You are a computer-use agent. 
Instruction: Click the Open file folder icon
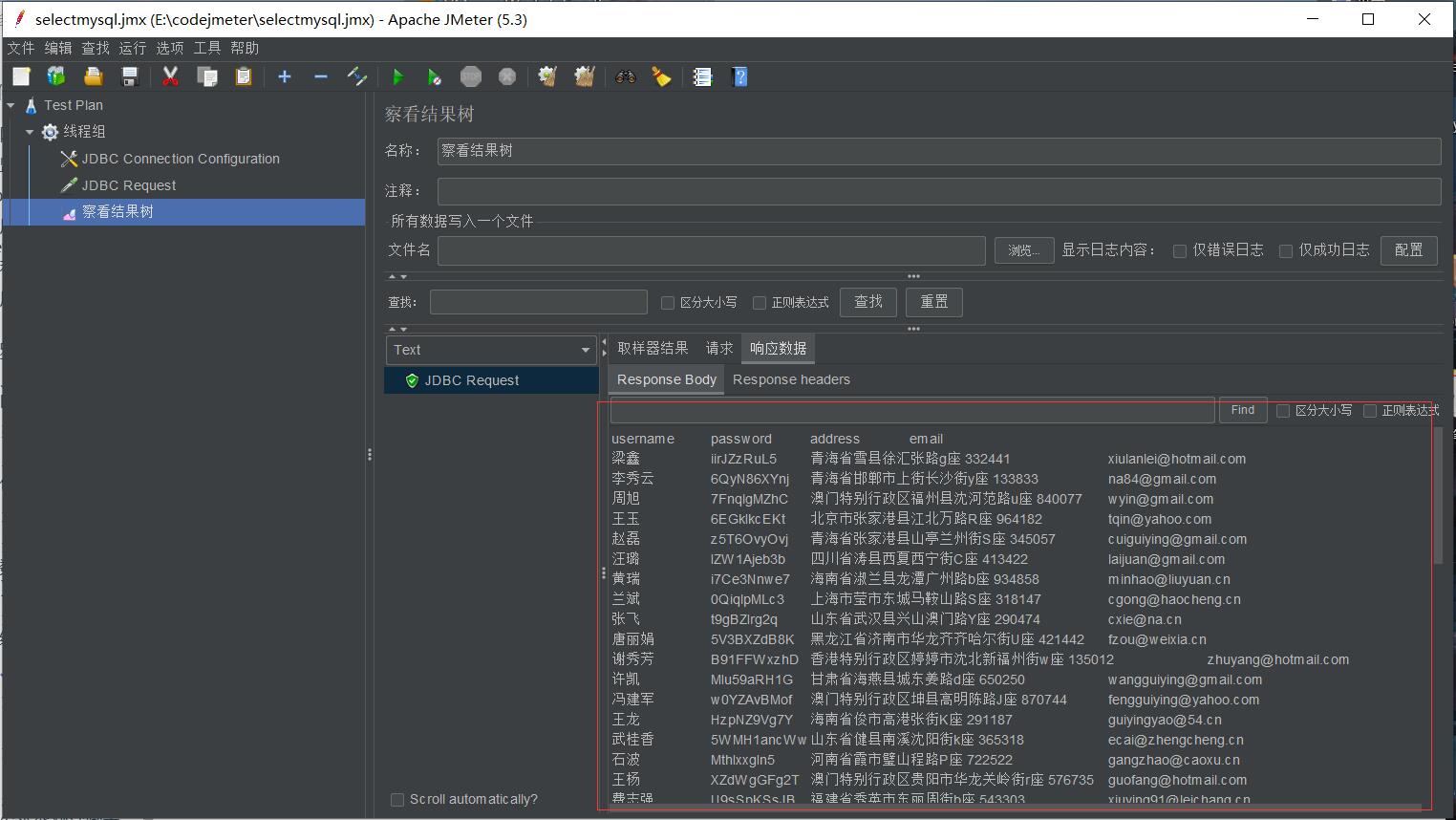[x=93, y=76]
